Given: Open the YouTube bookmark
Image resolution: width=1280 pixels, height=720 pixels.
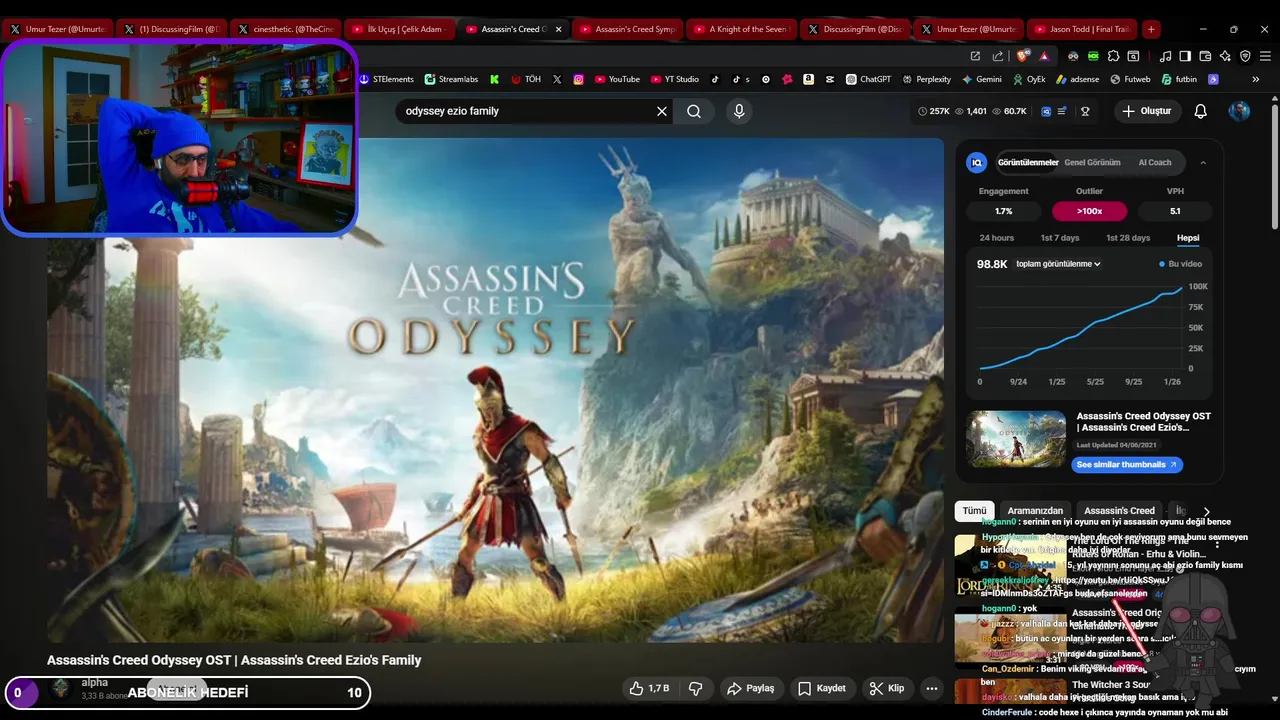Looking at the screenshot, I should click(x=617, y=79).
